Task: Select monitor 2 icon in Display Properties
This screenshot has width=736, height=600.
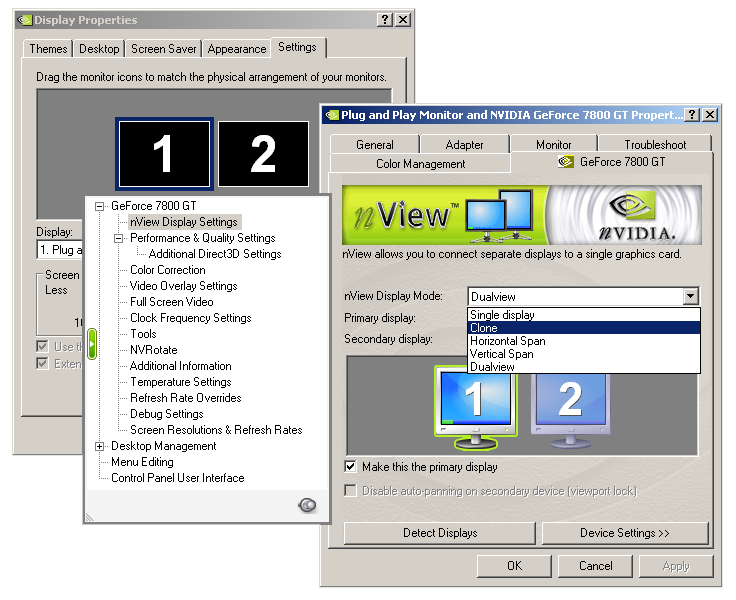Action: (263, 154)
